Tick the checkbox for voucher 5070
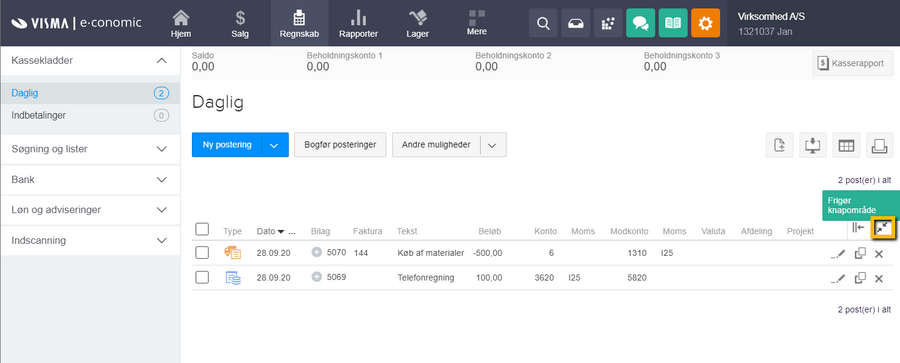The height and width of the screenshot is (363, 900). (x=202, y=253)
